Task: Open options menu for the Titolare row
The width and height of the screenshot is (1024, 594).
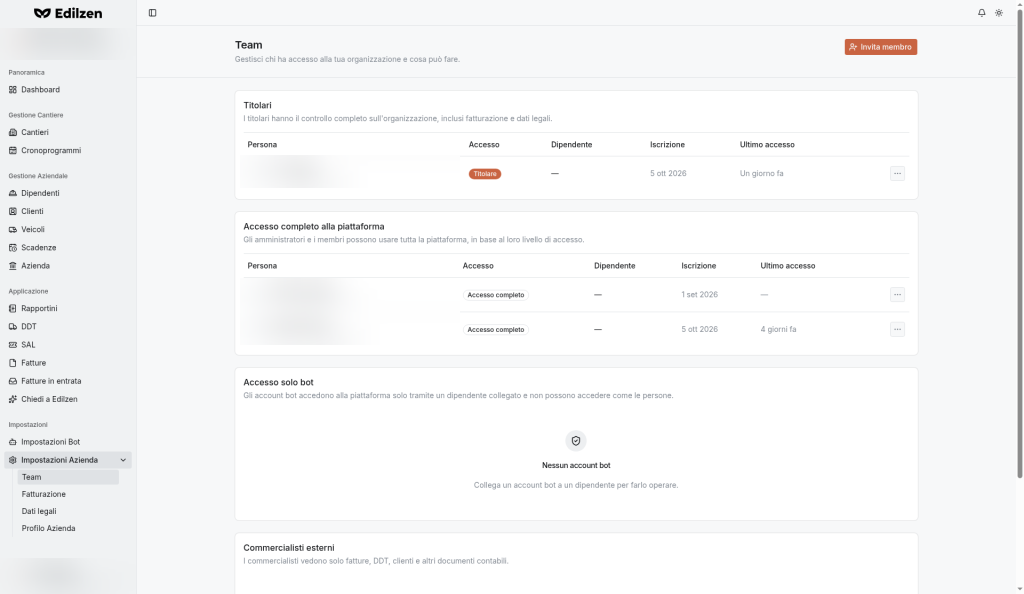Action: coord(897,174)
